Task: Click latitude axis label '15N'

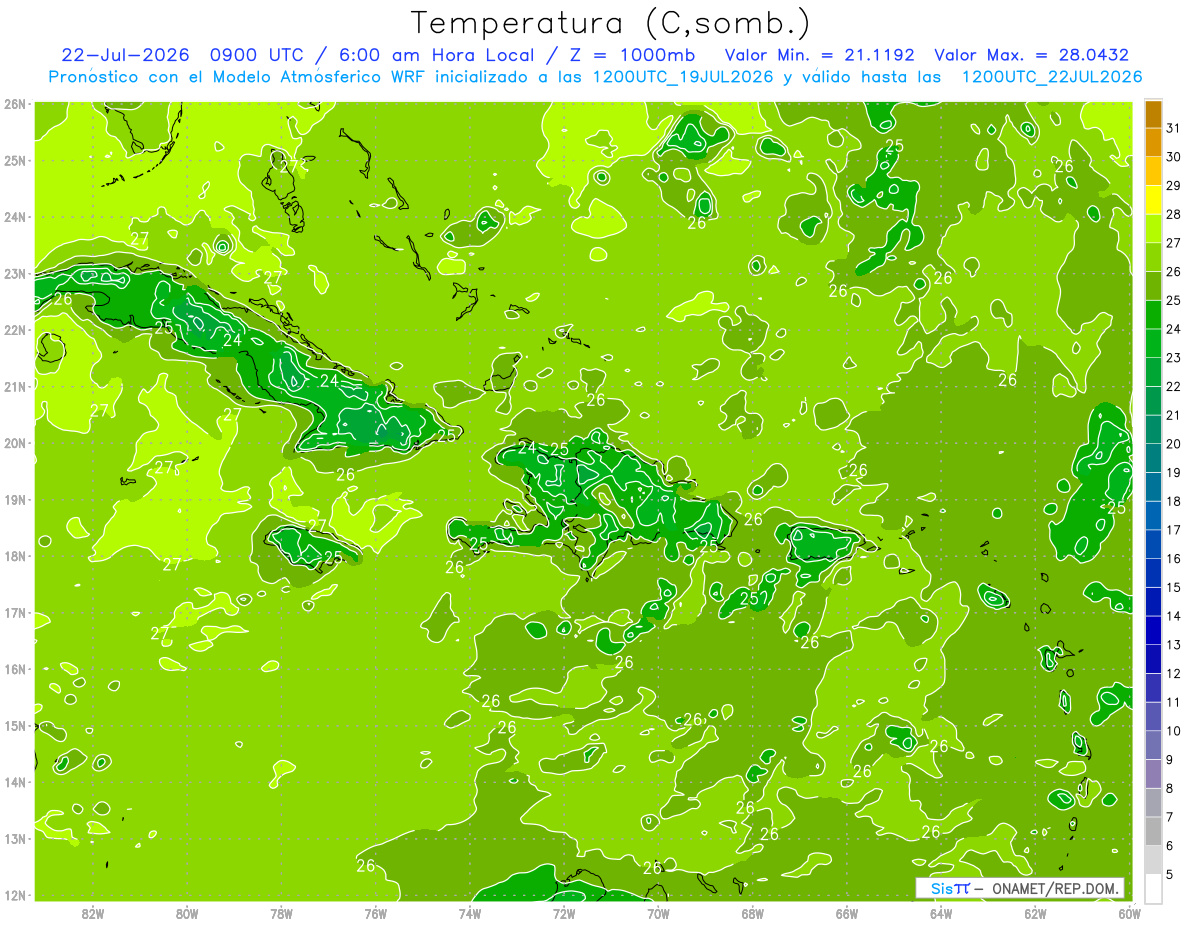Action: coord(16,725)
